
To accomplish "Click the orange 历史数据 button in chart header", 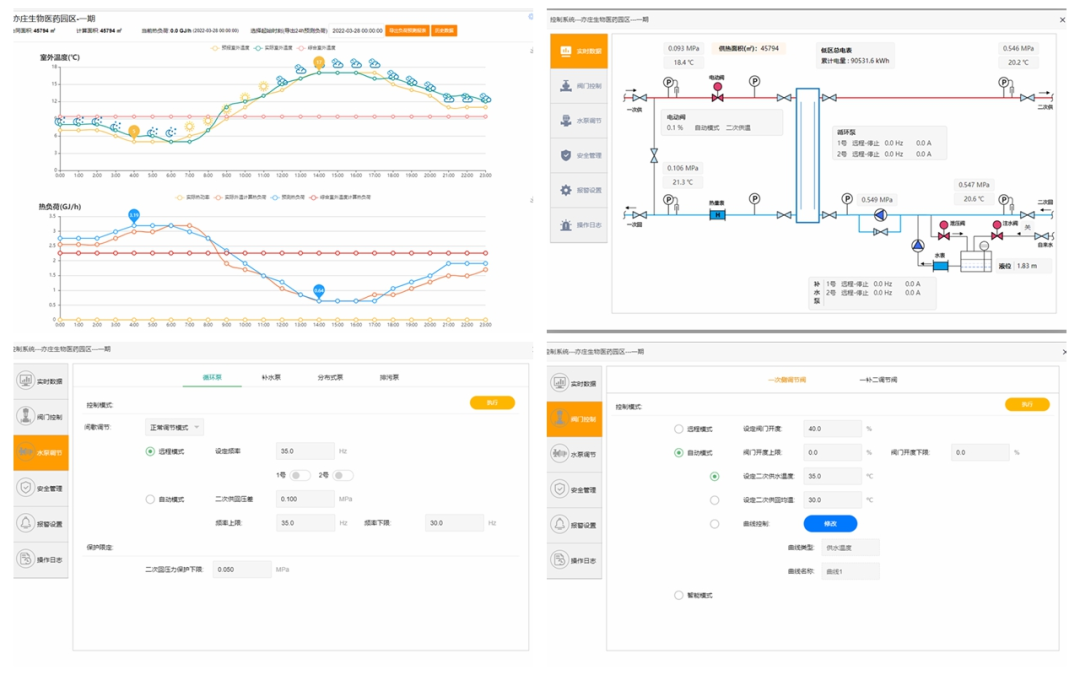I will 444,31.
